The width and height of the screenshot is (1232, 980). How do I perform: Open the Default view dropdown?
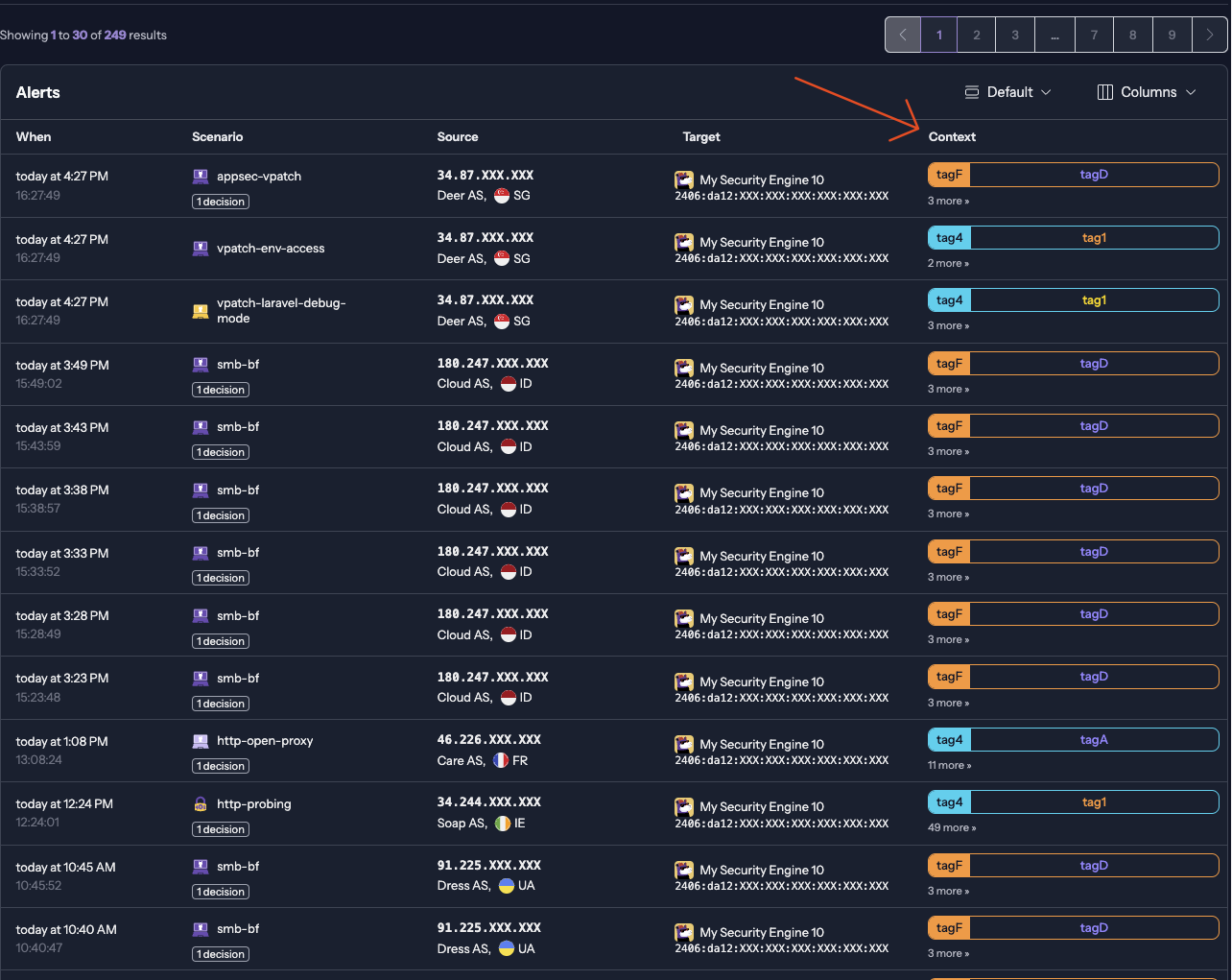pos(1008,92)
